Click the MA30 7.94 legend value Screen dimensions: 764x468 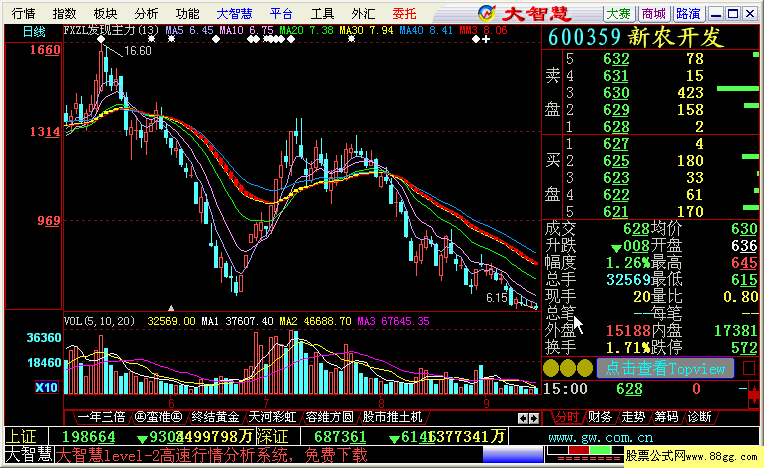click(366, 31)
